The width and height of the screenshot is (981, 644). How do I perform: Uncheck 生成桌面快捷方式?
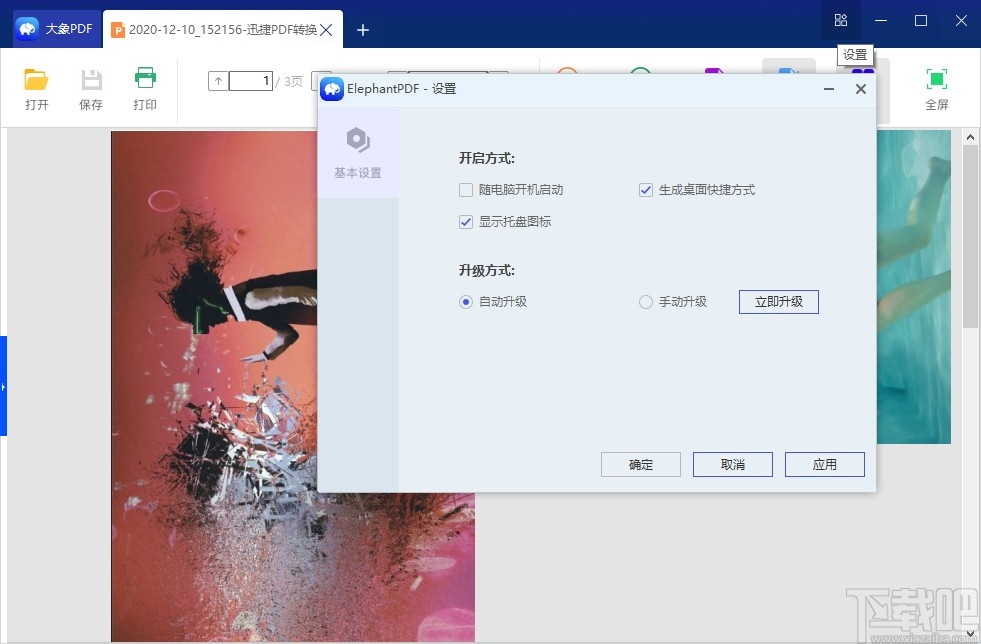(645, 189)
